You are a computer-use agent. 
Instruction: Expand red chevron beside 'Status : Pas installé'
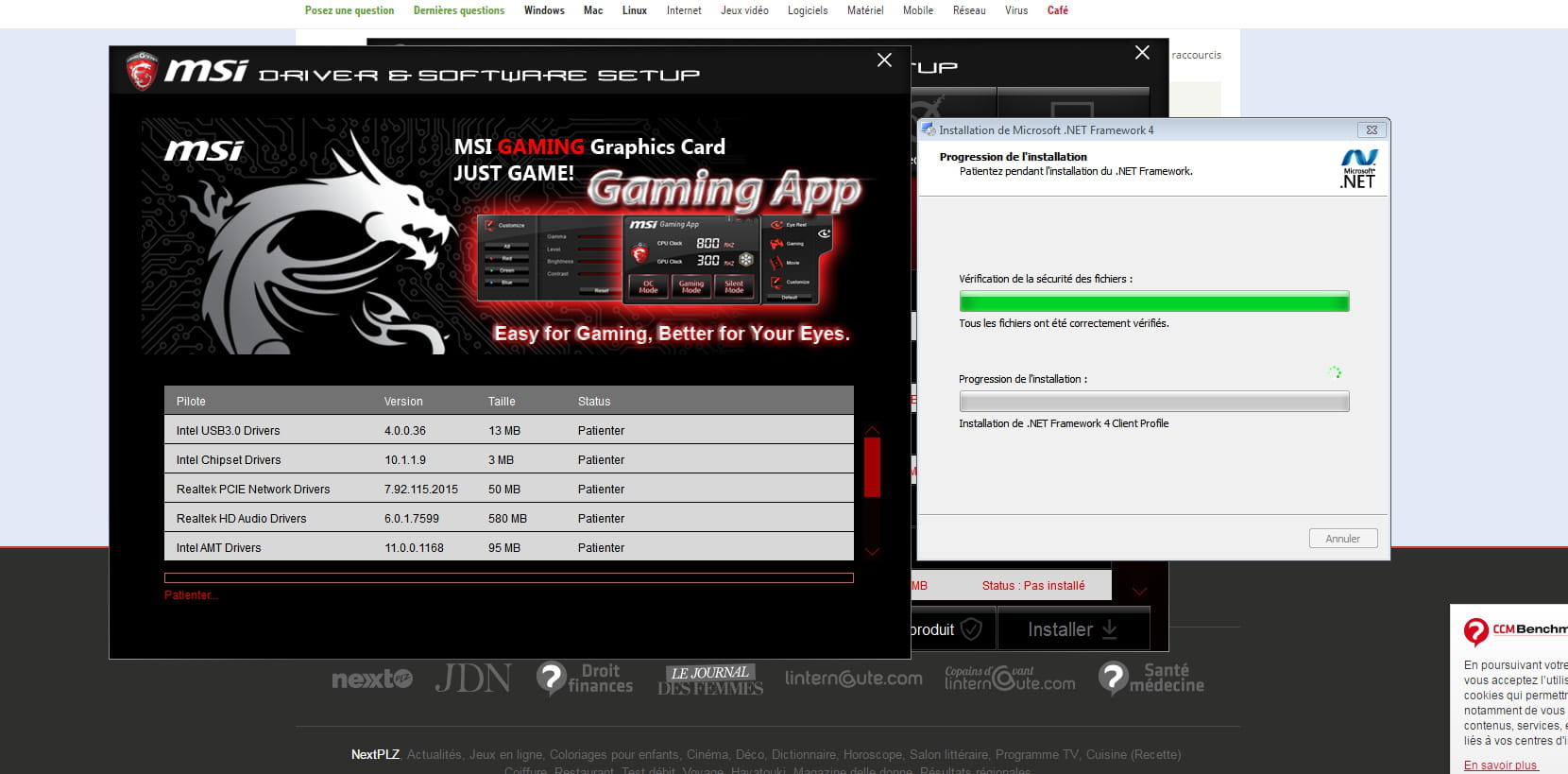pos(1140,592)
